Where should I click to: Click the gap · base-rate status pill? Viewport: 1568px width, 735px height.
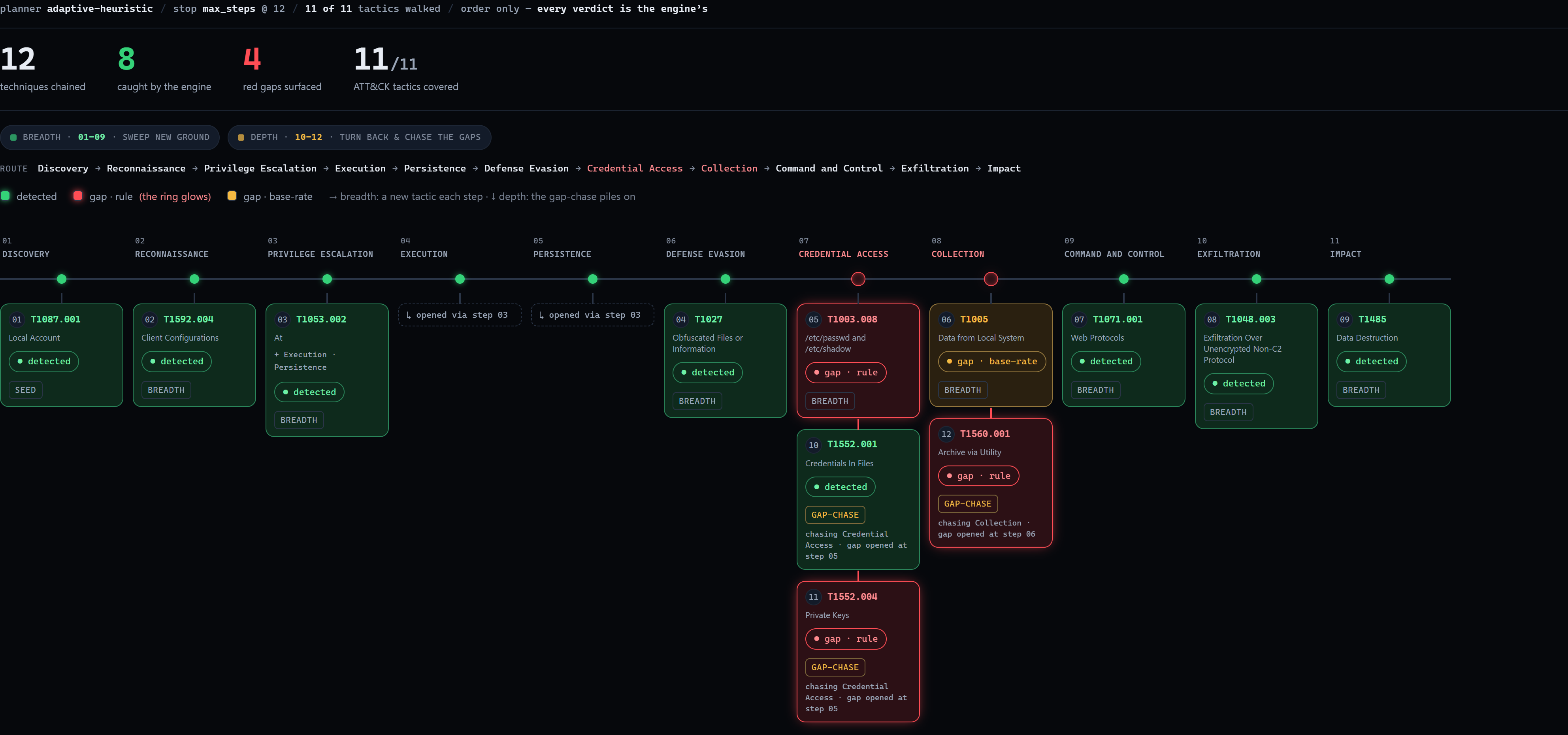pos(991,362)
